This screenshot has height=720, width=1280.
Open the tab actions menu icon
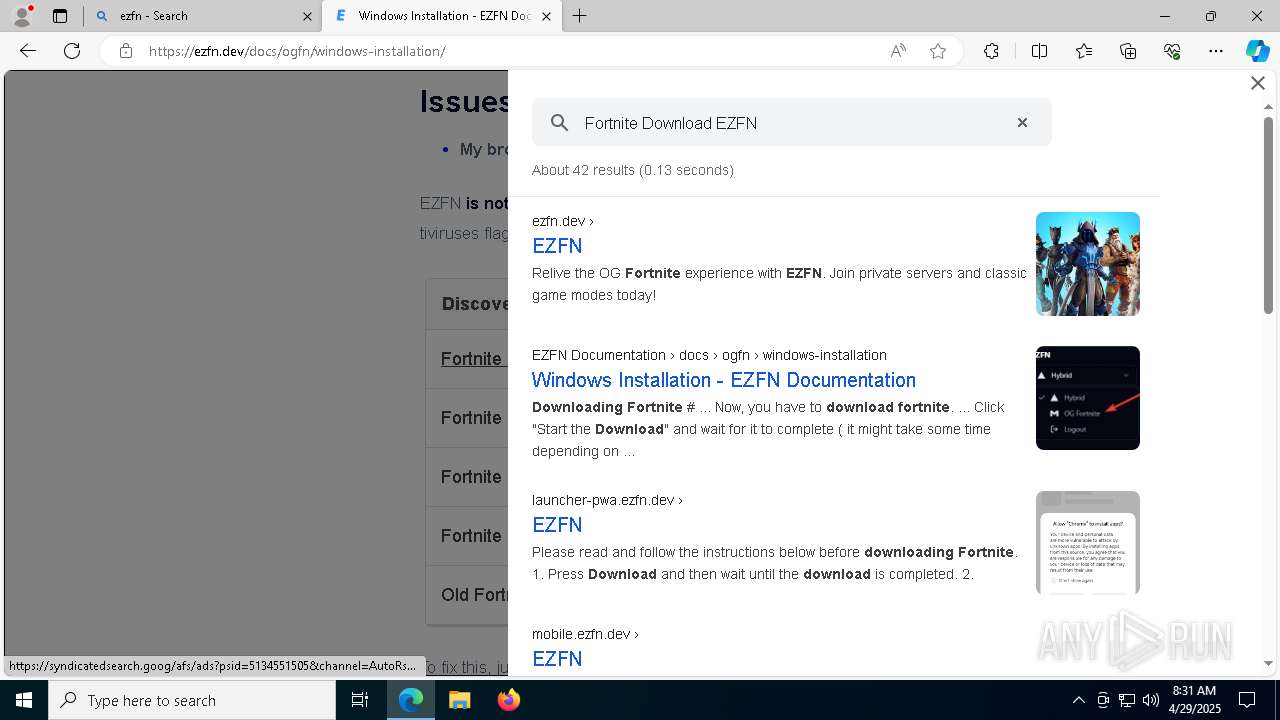coord(60,16)
